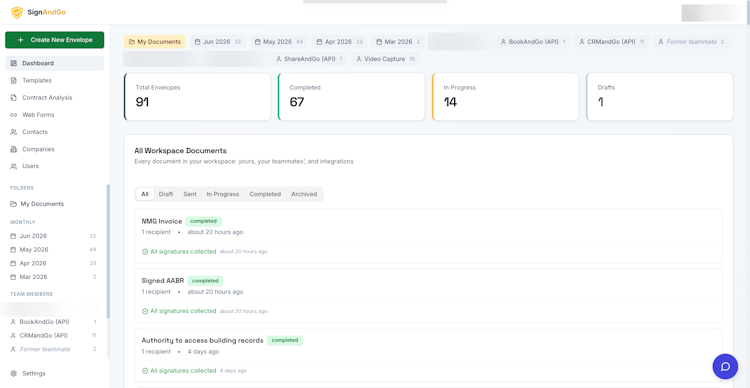This screenshot has height=388, width=750.
Task: Click the Contract Analysis icon
Action: point(13,98)
